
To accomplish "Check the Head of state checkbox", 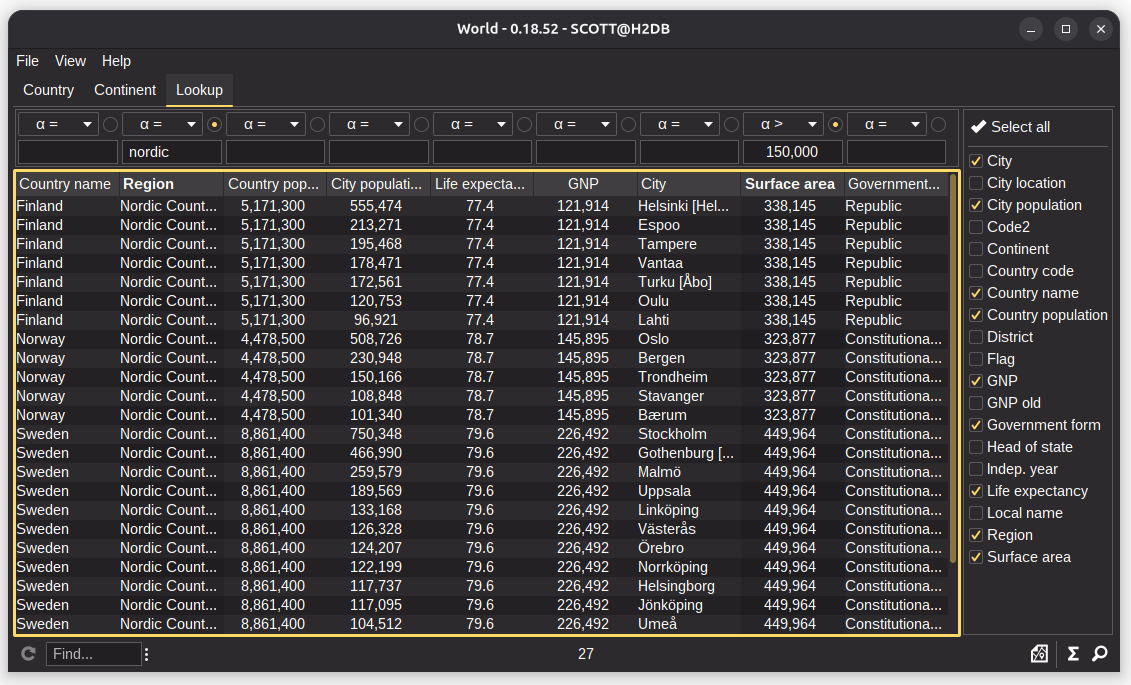I will (976, 447).
